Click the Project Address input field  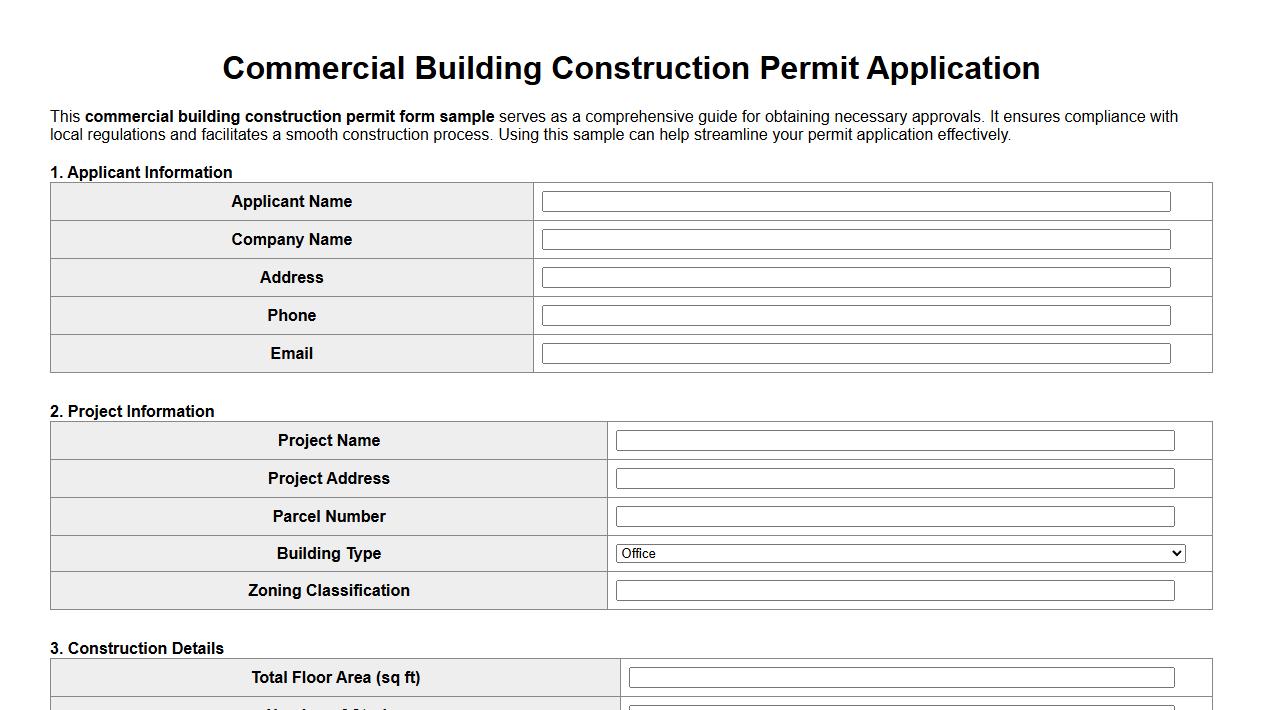point(896,478)
